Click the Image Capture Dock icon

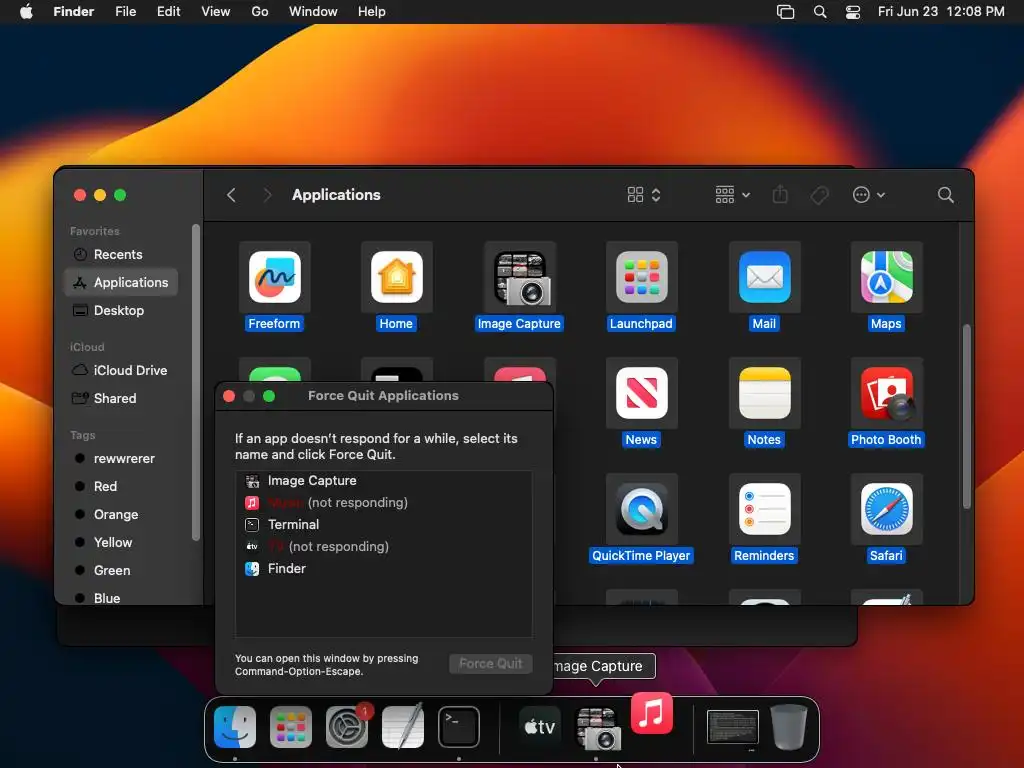598,728
